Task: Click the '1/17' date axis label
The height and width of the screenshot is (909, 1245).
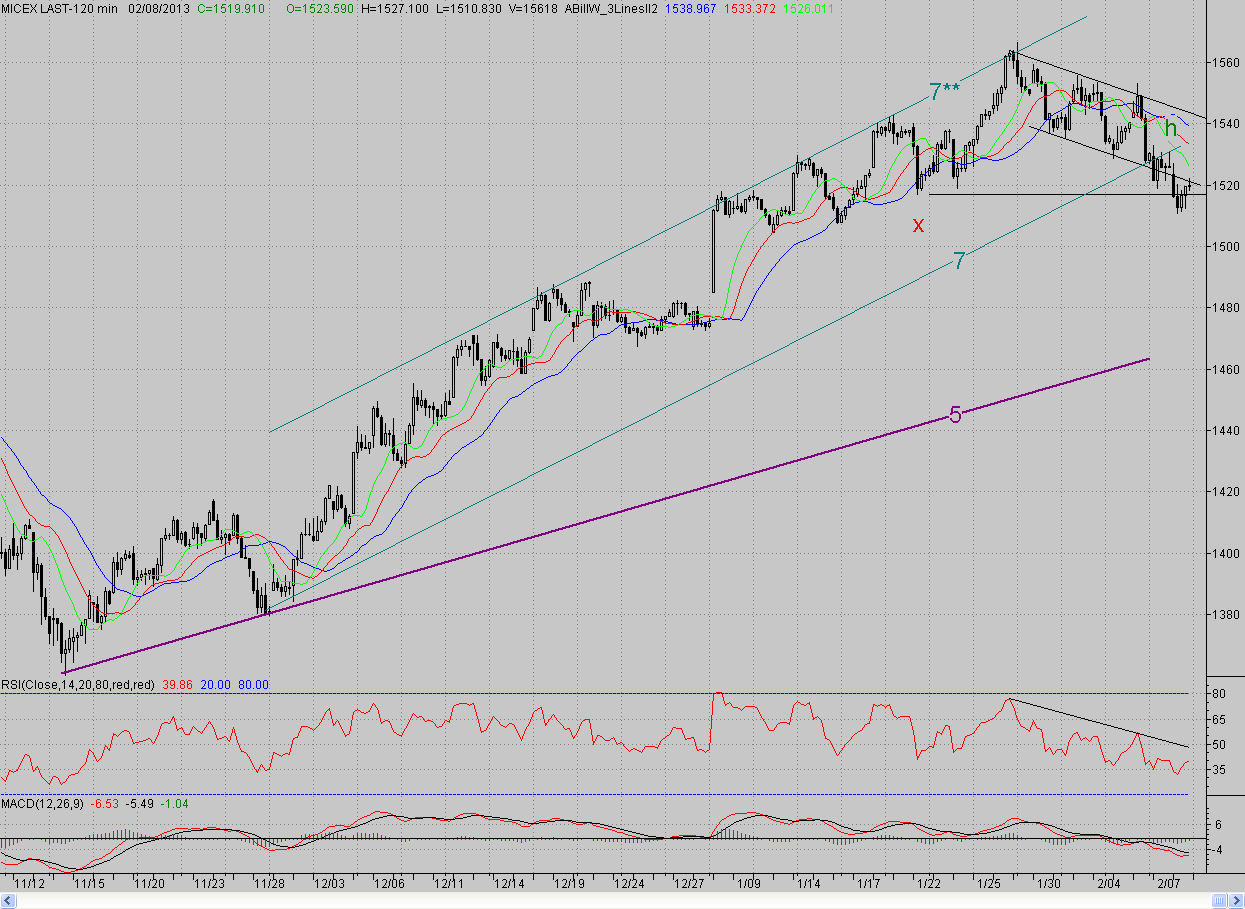Action: click(869, 883)
